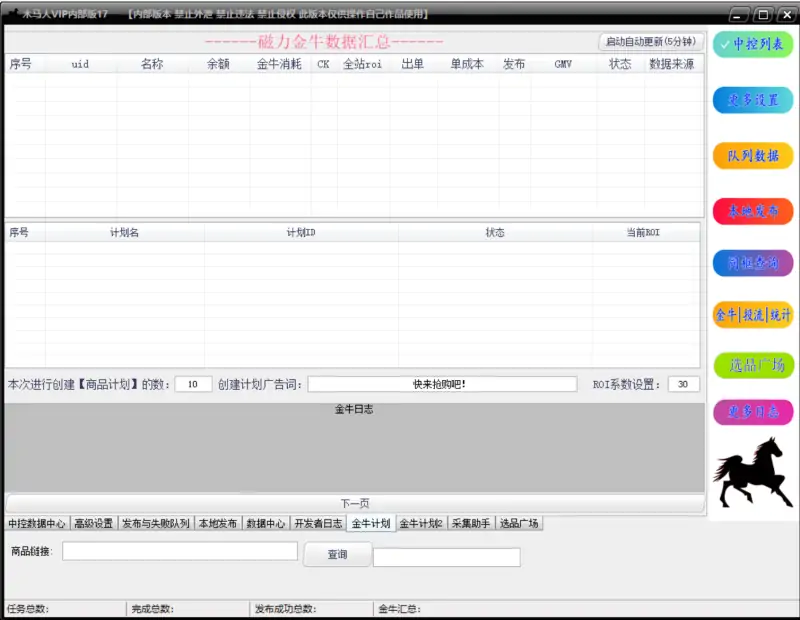Click the green 选品广场 sidebar button
The image size is (800, 620).
[753, 365]
